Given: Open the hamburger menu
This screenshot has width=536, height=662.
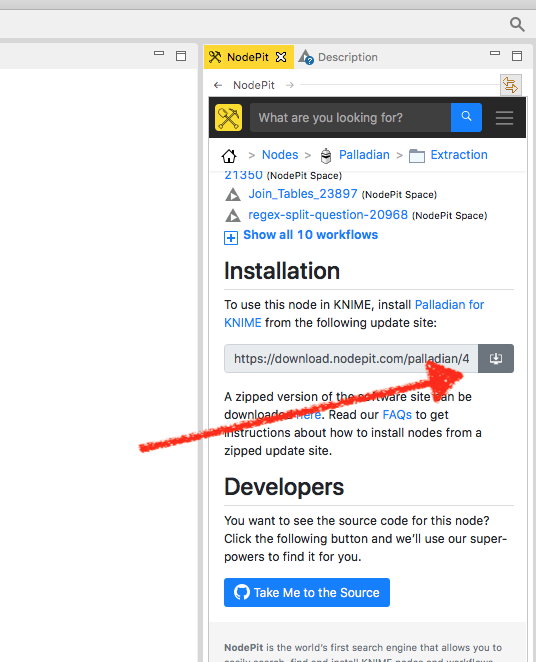Looking at the screenshot, I should coord(504,118).
